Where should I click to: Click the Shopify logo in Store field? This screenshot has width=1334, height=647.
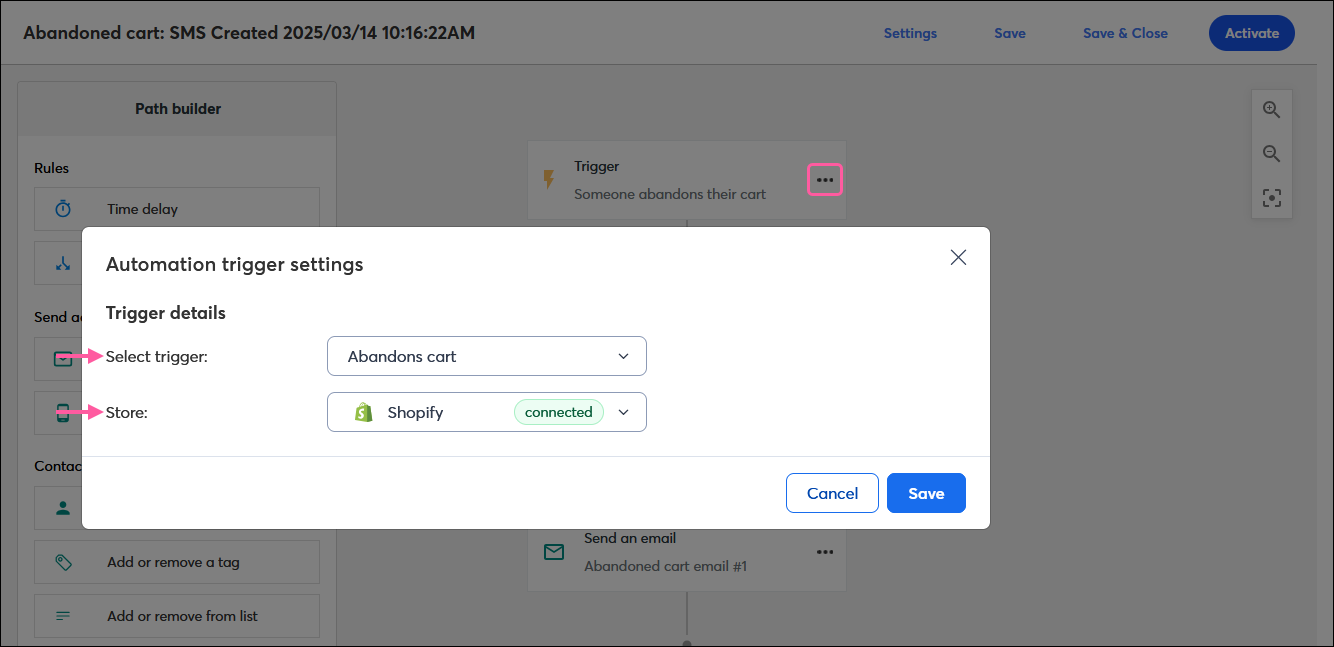pyautogui.click(x=364, y=412)
